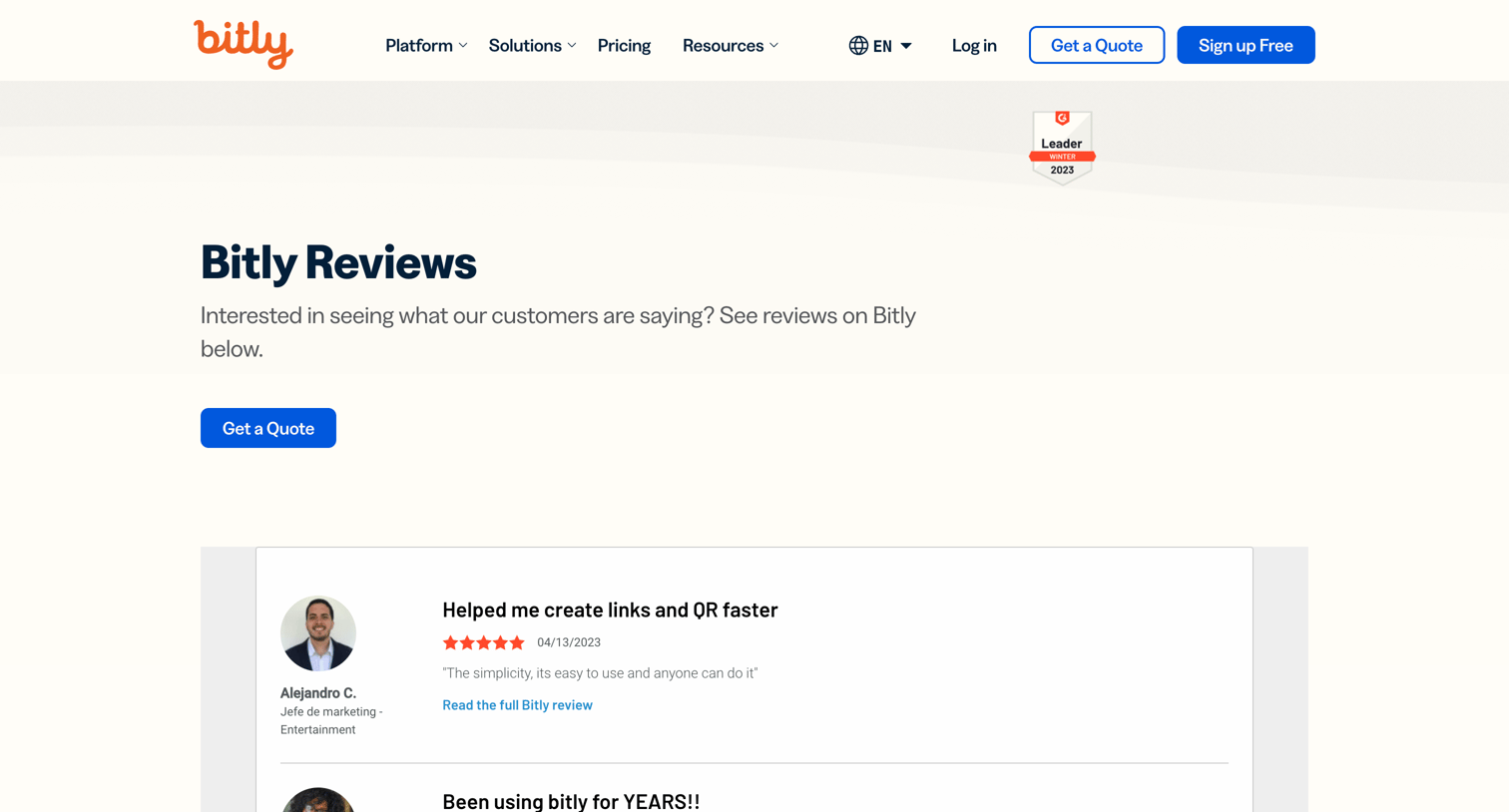Open the EN language dropdown arrow
1509x812 pixels.
906,46
